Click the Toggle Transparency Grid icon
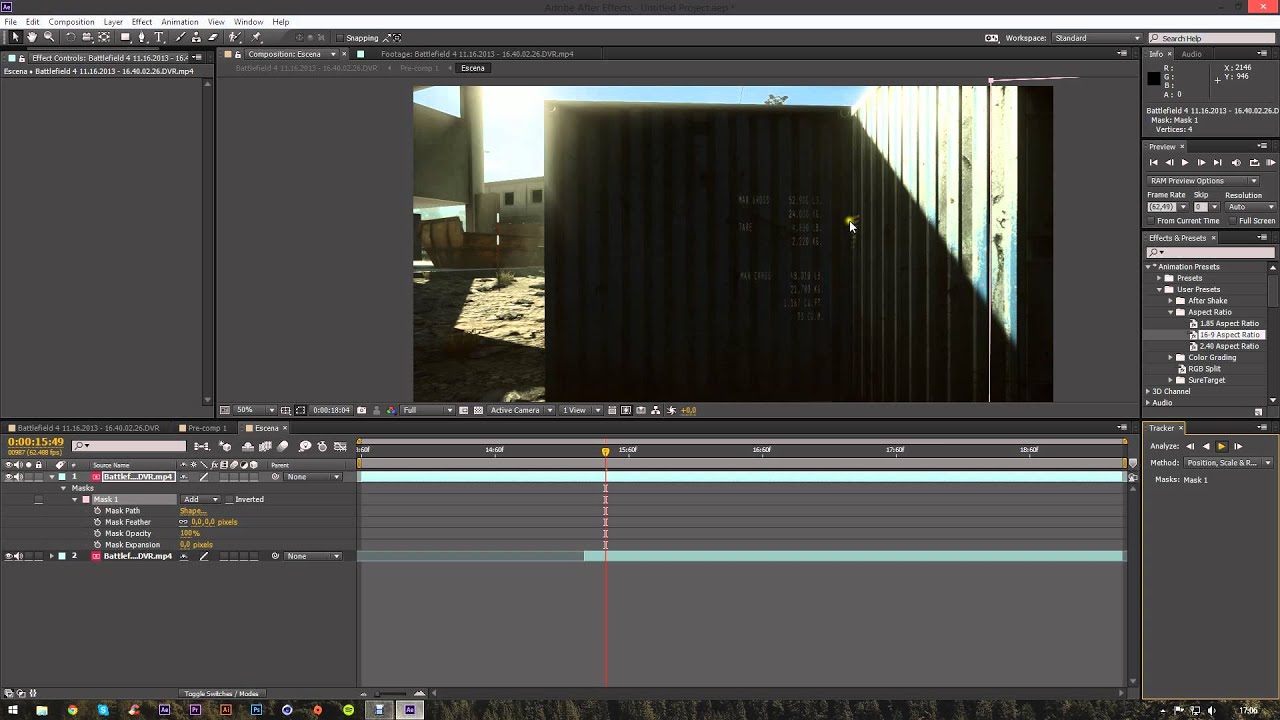 480,410
